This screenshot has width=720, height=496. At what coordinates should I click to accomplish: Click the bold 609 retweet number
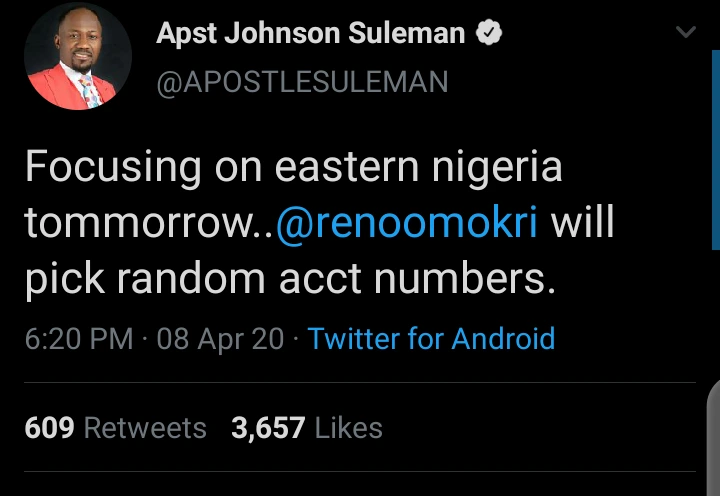(49, 428)
